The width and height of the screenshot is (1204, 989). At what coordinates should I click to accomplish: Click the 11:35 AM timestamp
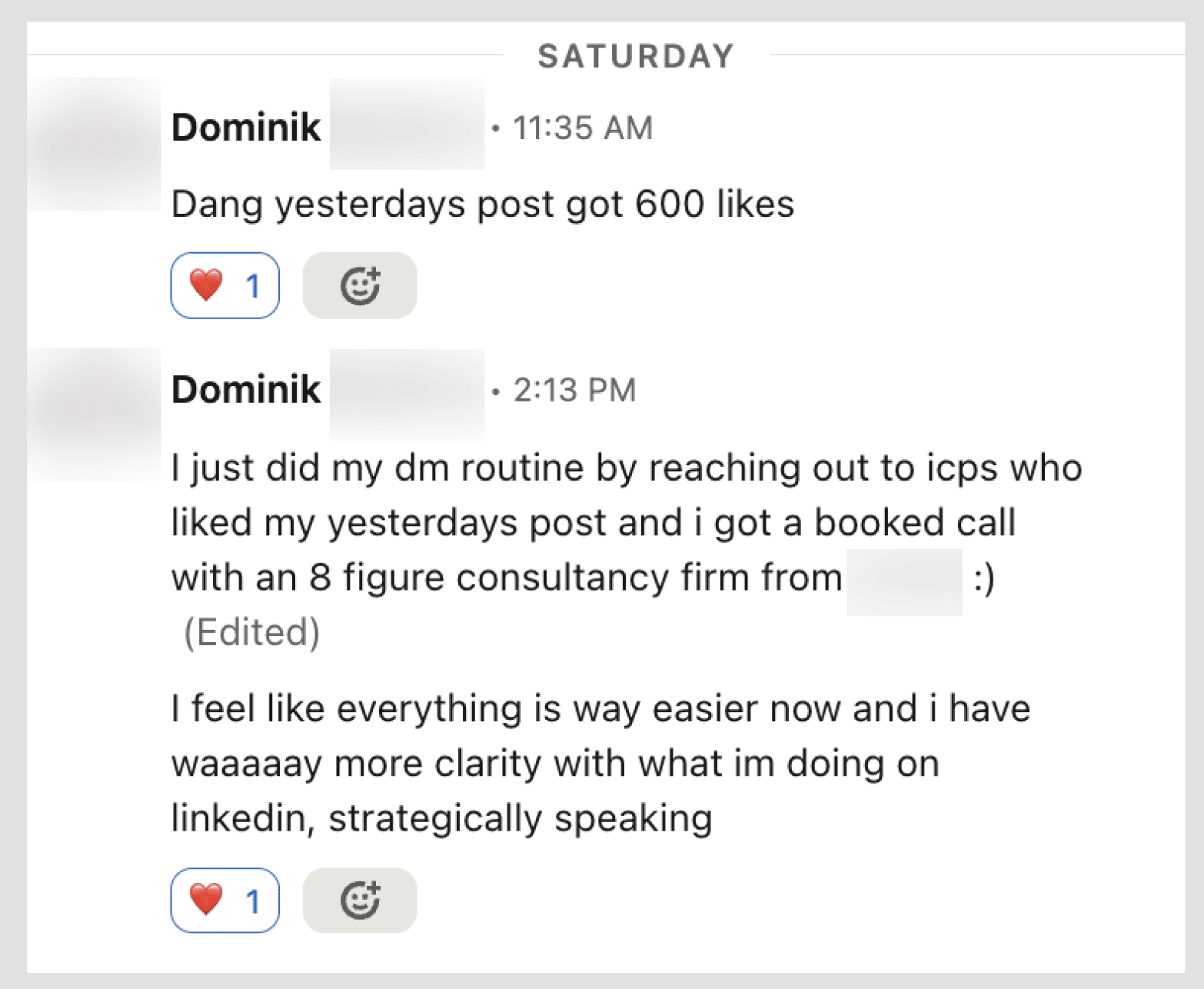[x=582, y=128]
